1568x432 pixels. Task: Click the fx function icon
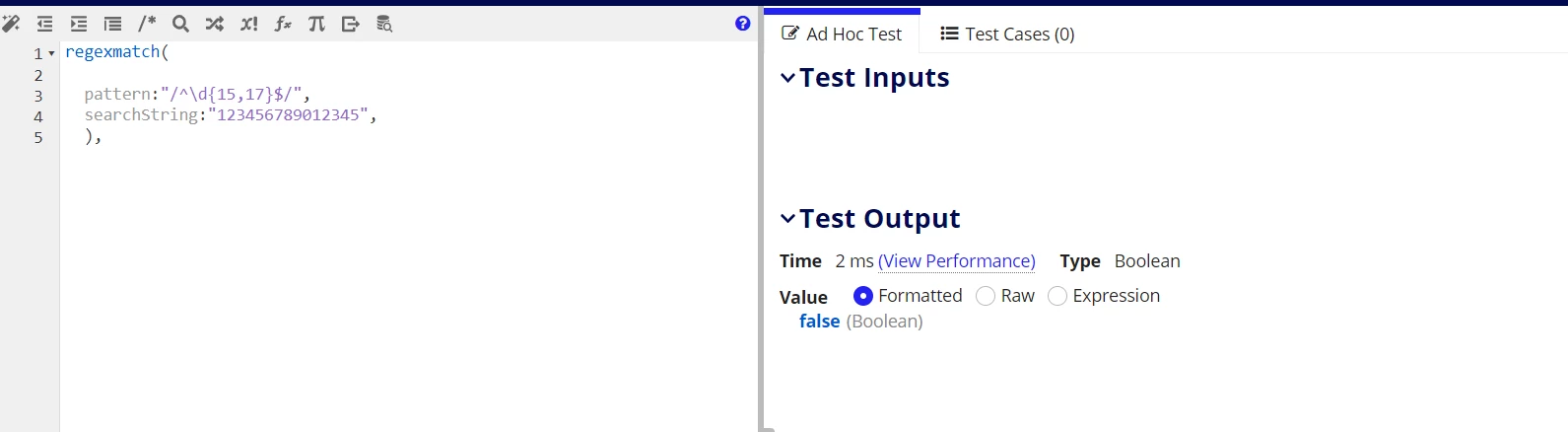click(x=283, y=24)
